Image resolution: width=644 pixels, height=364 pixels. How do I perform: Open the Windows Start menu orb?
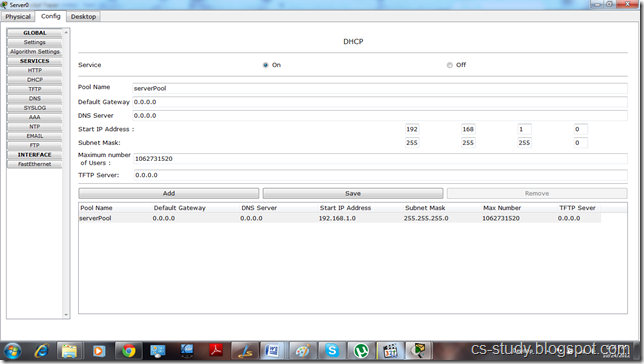[x=12, y=351]
